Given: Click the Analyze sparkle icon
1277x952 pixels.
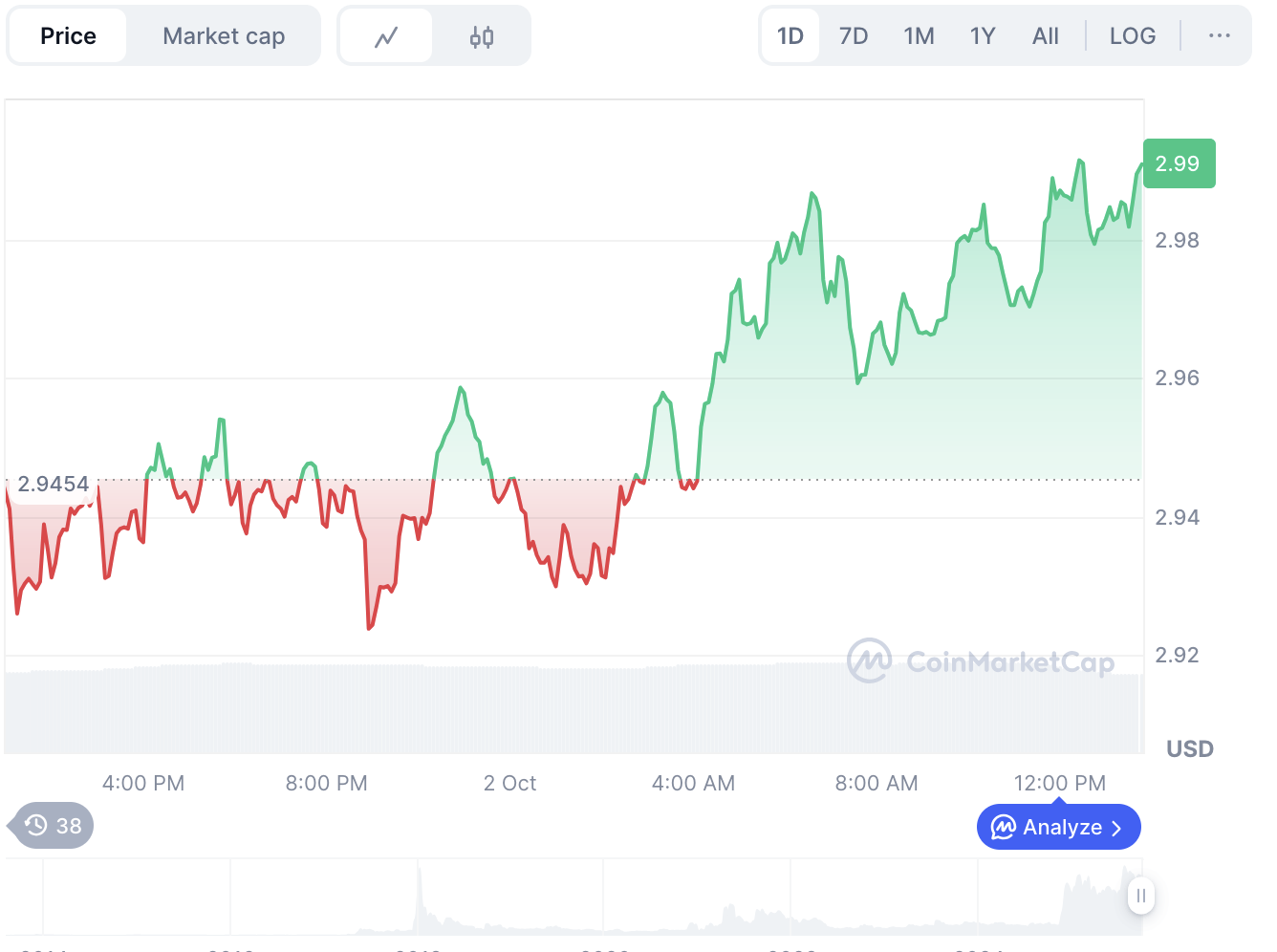Looking at the screenshot, I should 1005,827.
